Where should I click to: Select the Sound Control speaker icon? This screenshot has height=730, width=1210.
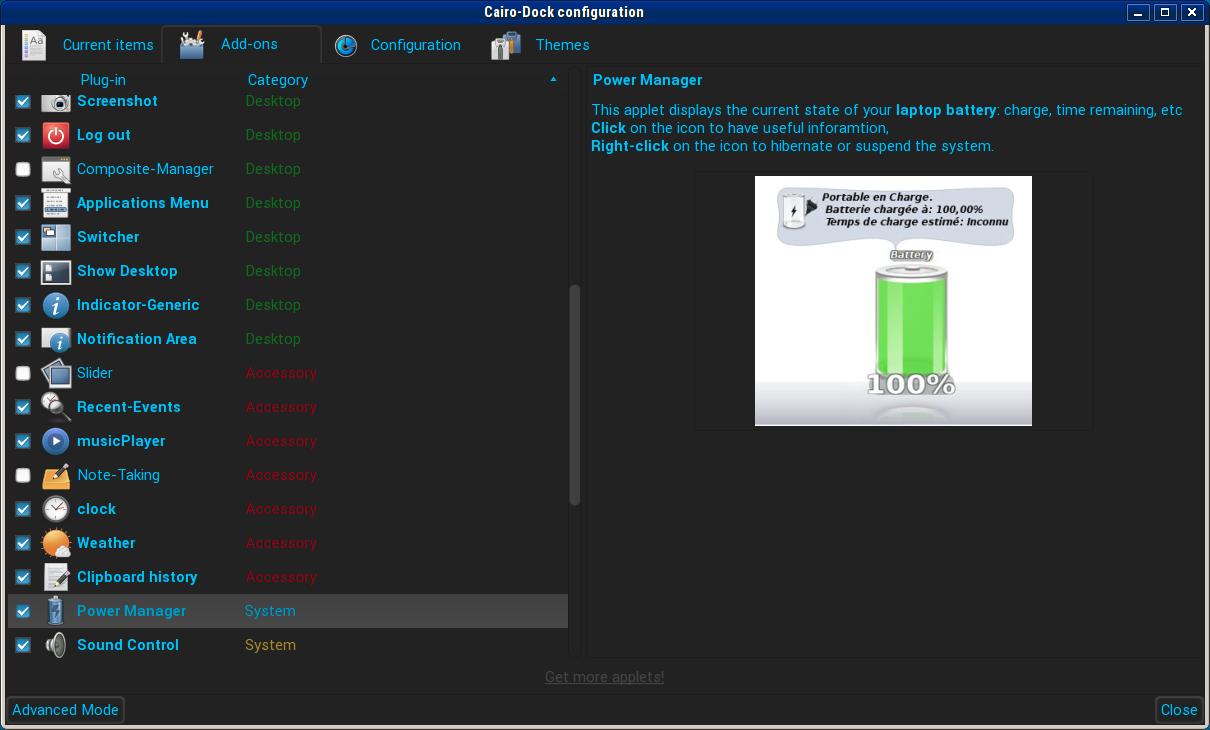tap(56, 645)
